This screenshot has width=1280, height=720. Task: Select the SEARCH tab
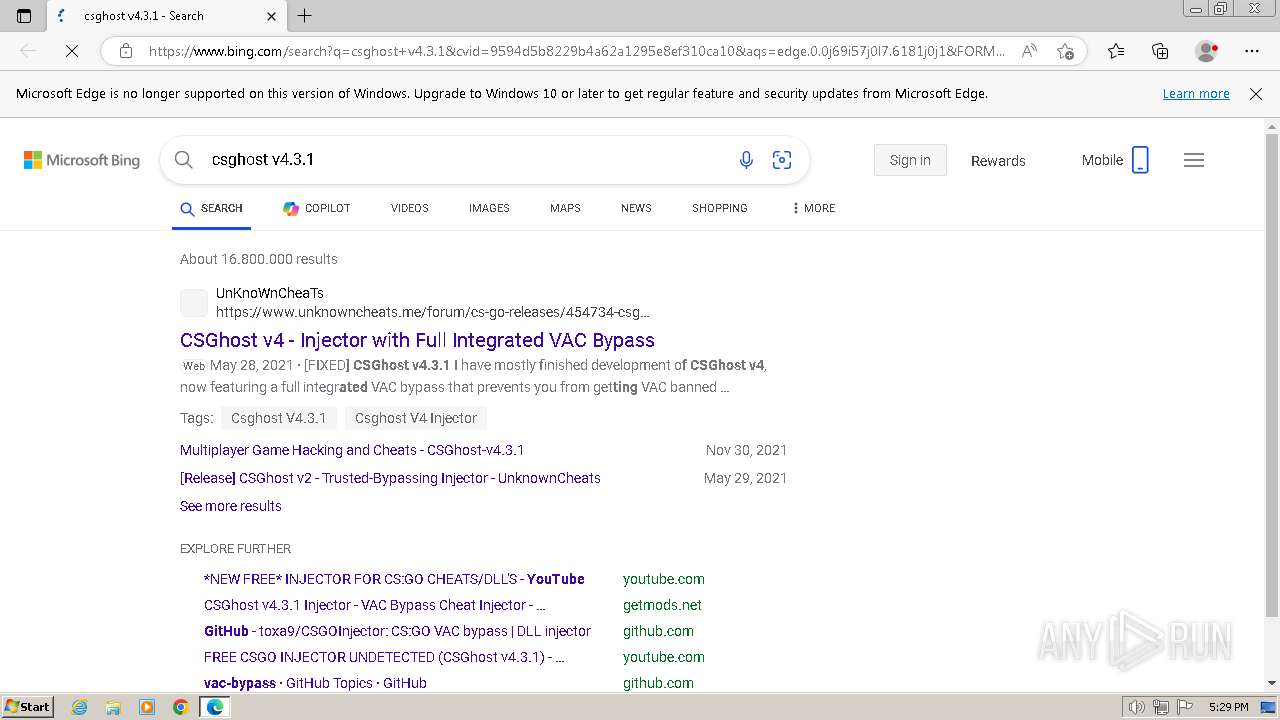(211, 208)
